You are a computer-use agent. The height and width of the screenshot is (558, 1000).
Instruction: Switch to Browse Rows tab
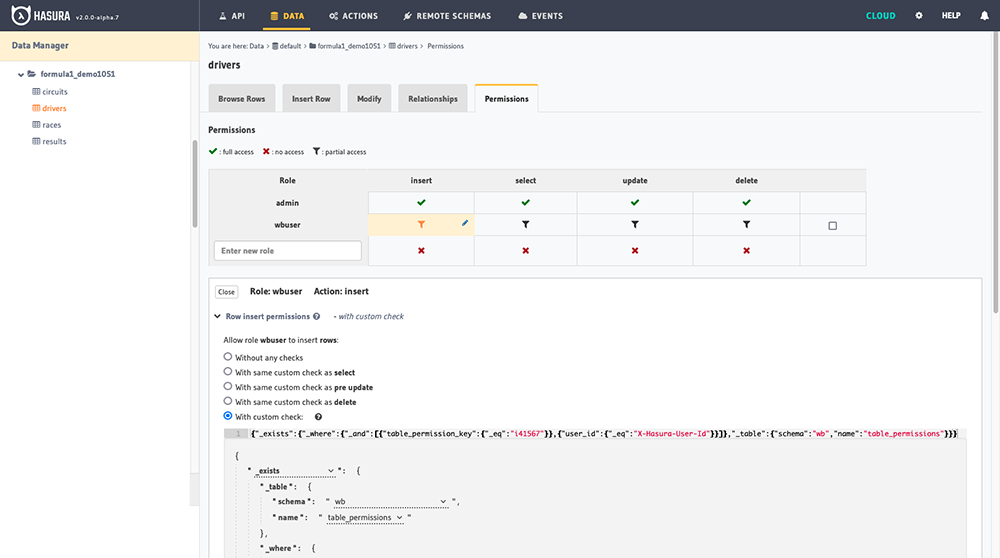pos(242,98)
